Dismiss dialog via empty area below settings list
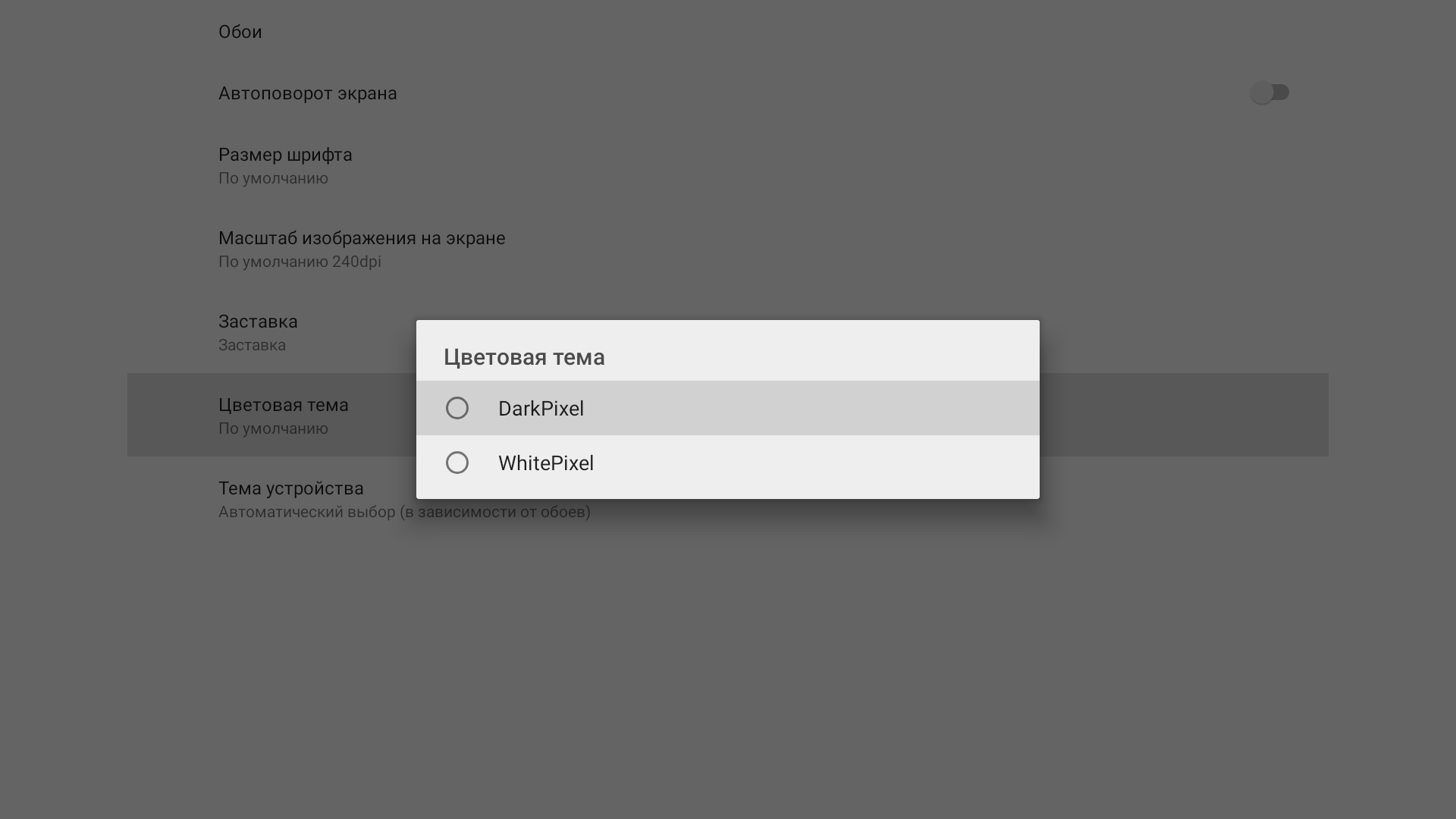The width and height of the screenshot is (1456, 819). click(x=728, y=667)
